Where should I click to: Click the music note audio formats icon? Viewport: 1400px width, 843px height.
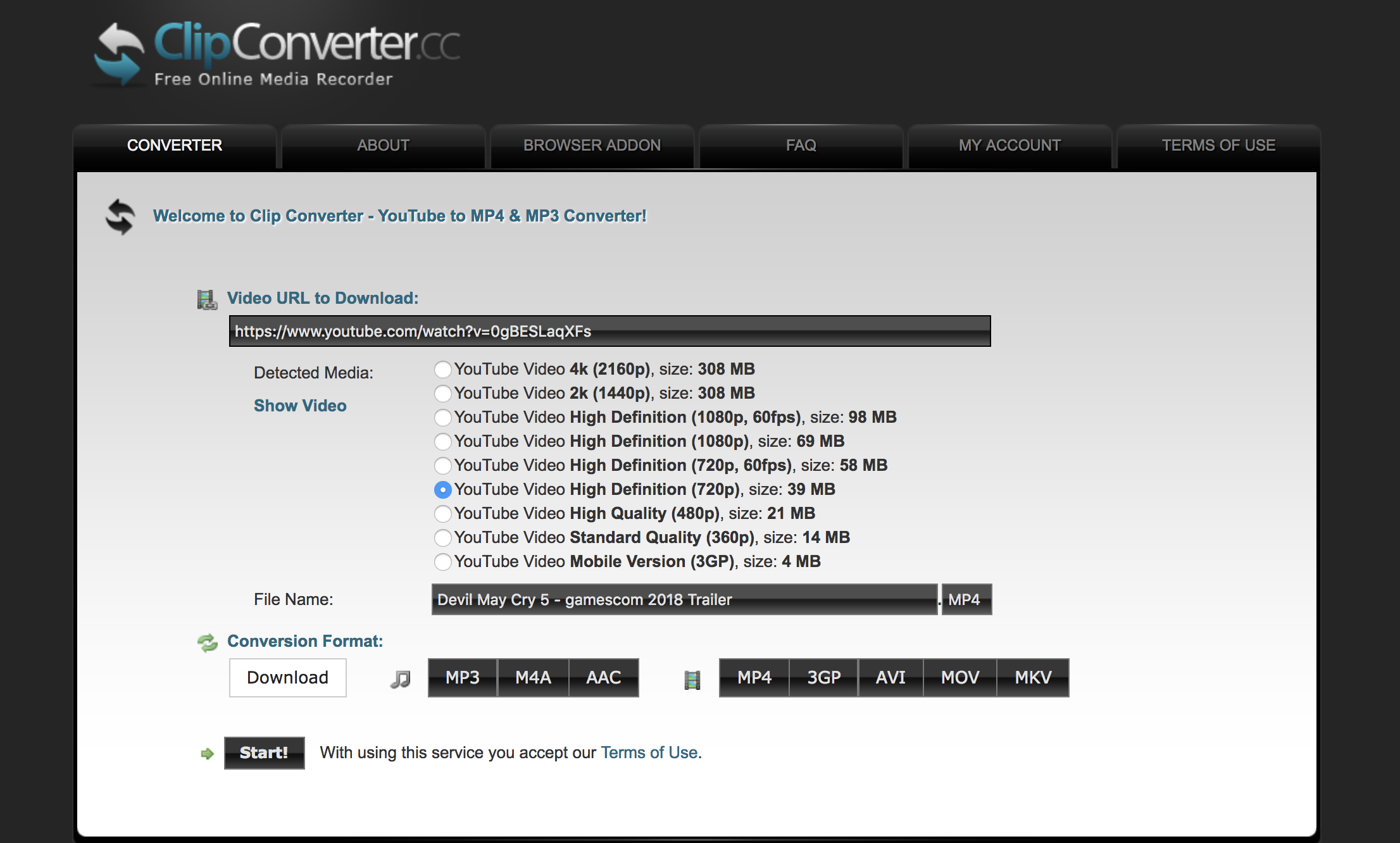click(400, 679)
